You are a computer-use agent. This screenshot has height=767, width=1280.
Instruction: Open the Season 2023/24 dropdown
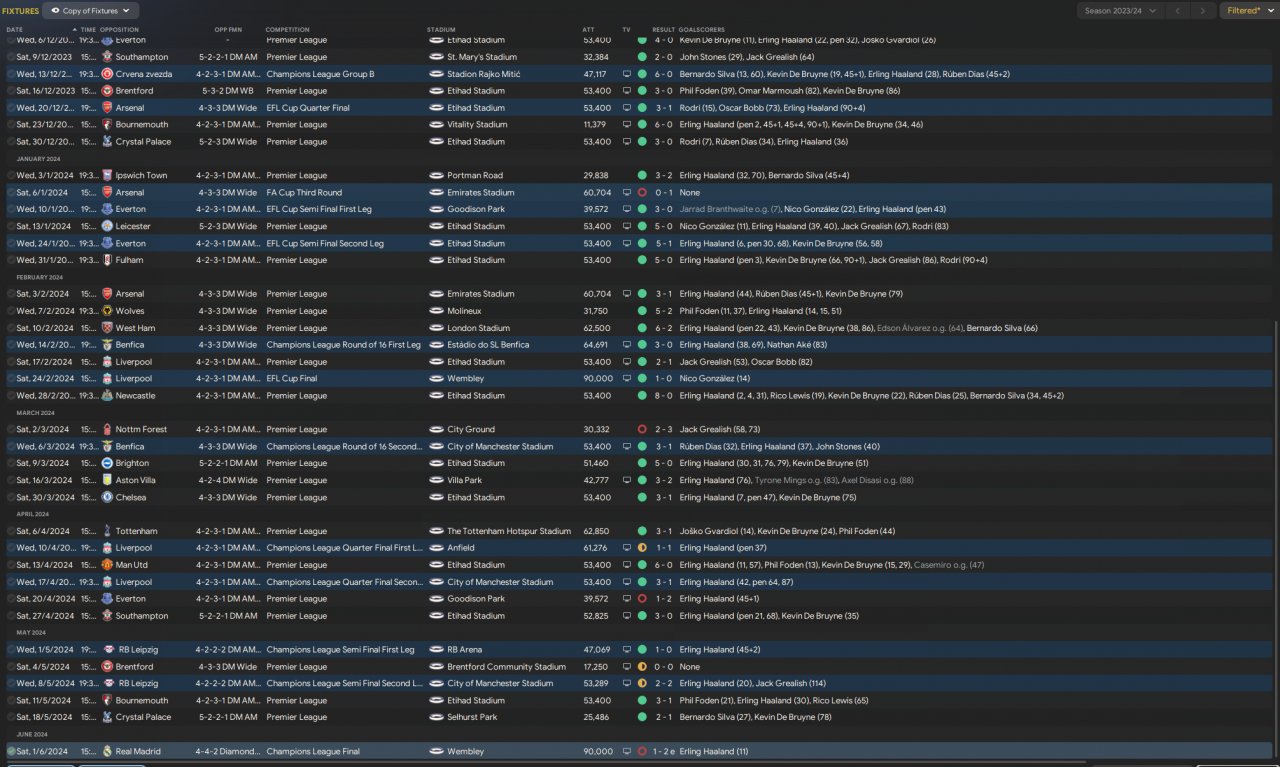tap(1120, 11)
